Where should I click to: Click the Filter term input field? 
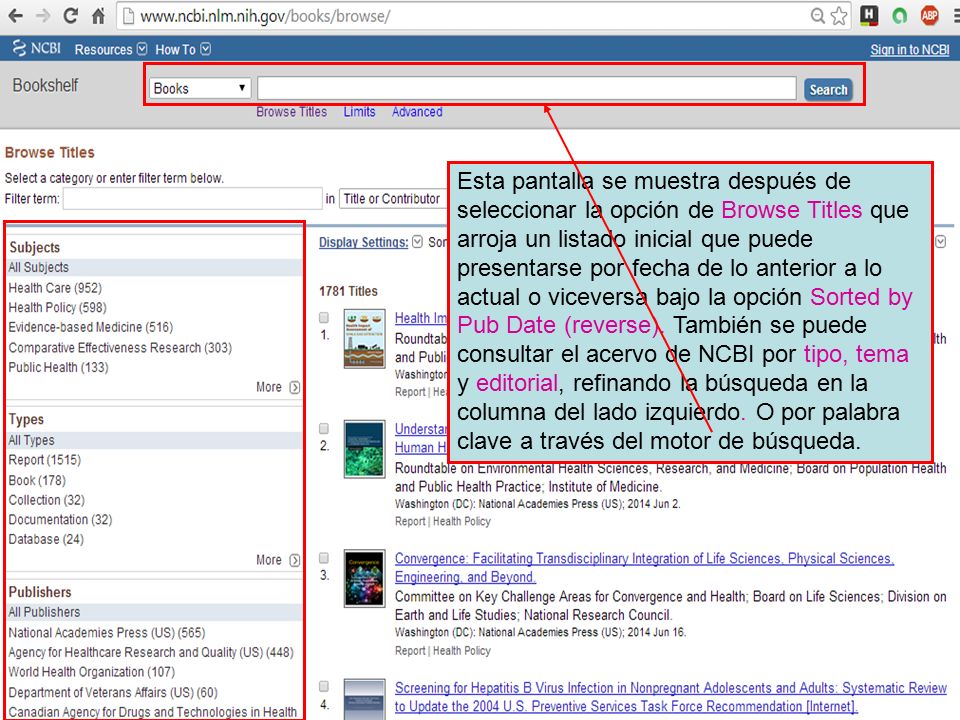[193, 198]
